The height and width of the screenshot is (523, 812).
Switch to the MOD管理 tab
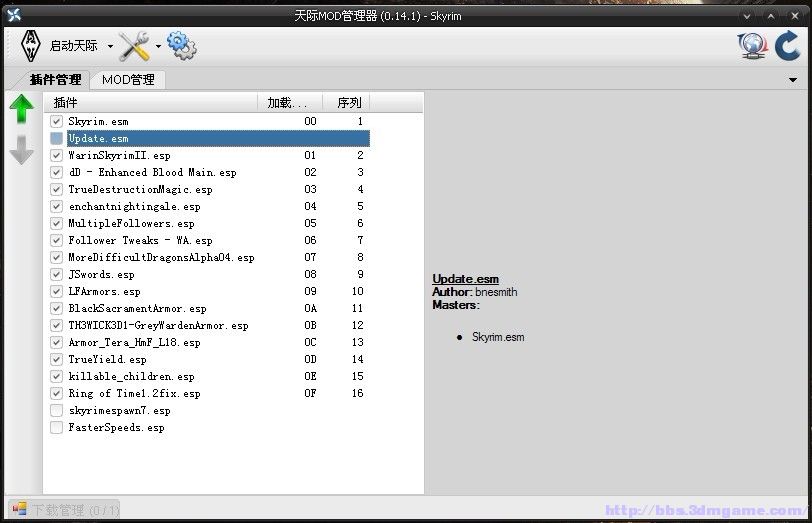click(128, 80)
